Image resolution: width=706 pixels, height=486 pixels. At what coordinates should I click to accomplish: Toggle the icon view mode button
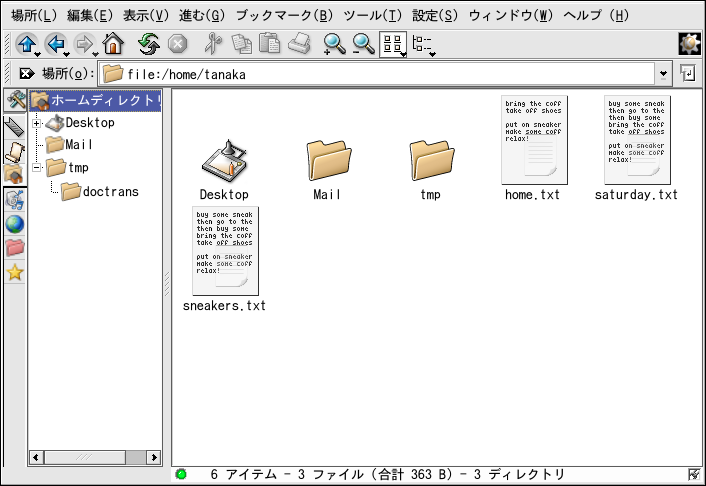pos(393,43)
